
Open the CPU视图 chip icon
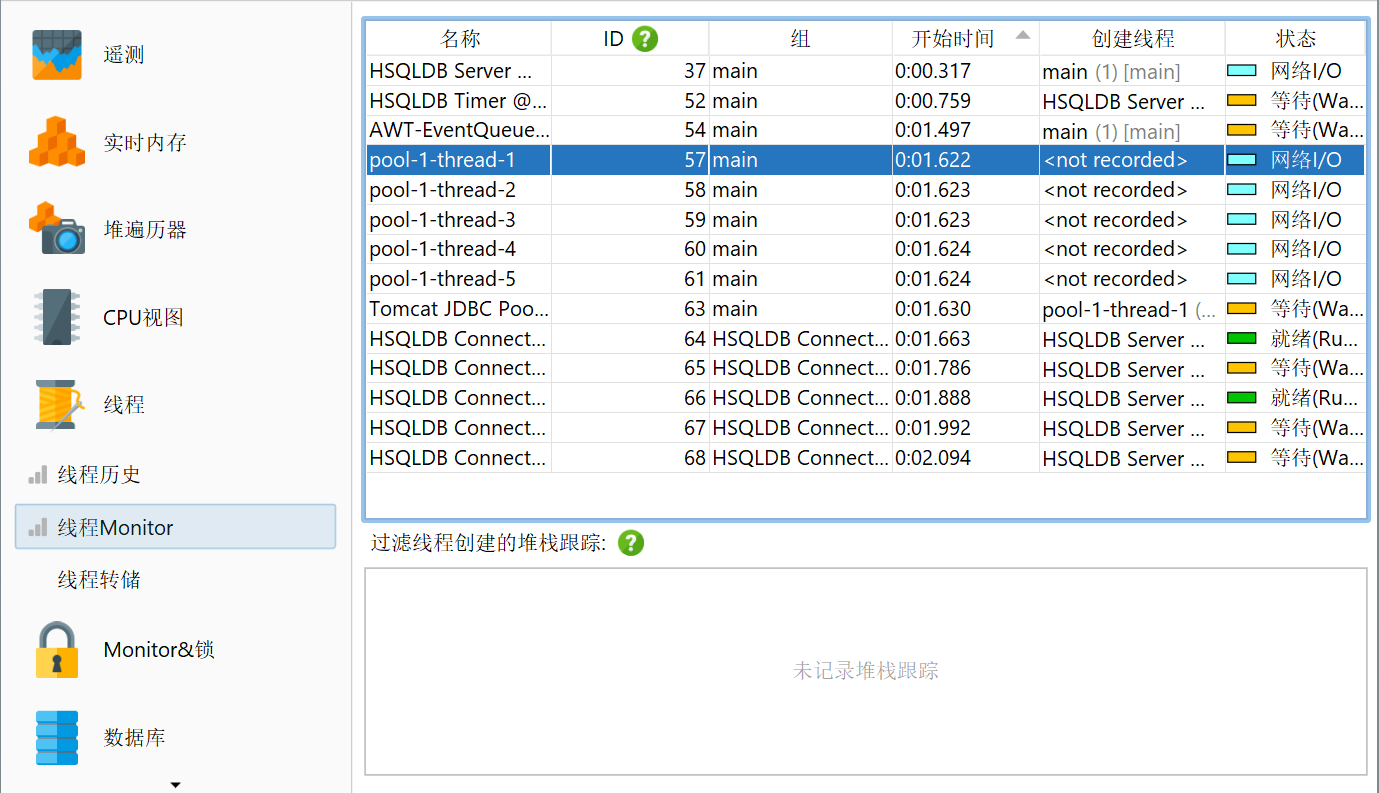56,317
